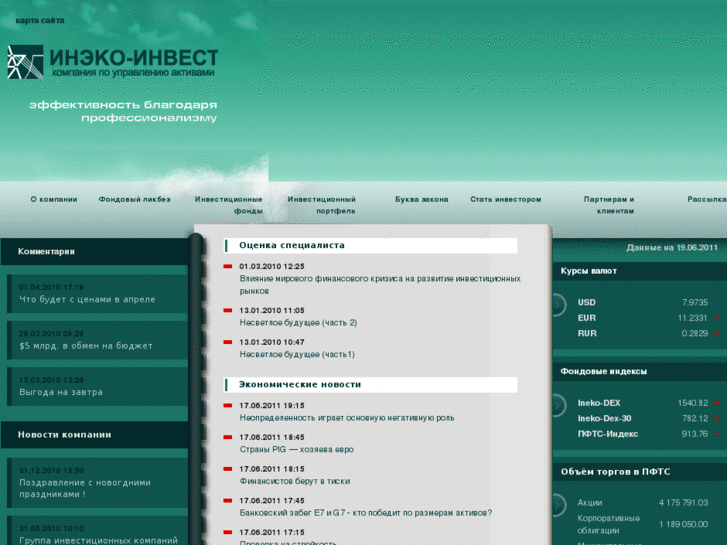Open article Банковский забег E7 и G7
This screenshot has width=727, height=545.
[x=366, y=513]
